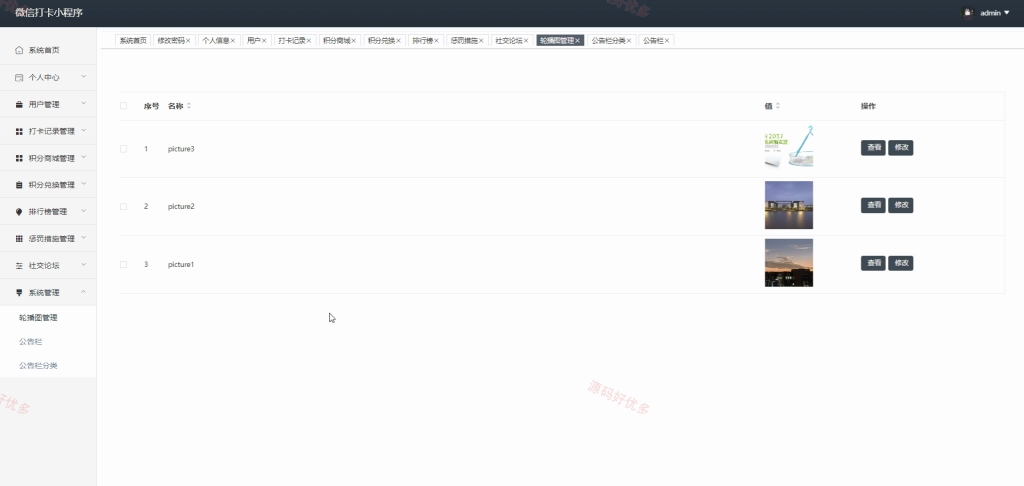
Task: Click the 打卡记录管理 grid icon
Action: coord(19,131)
